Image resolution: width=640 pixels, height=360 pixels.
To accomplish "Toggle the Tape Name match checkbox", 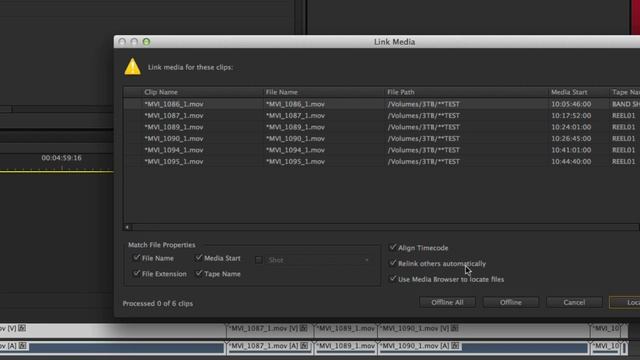I will point(199,273).
